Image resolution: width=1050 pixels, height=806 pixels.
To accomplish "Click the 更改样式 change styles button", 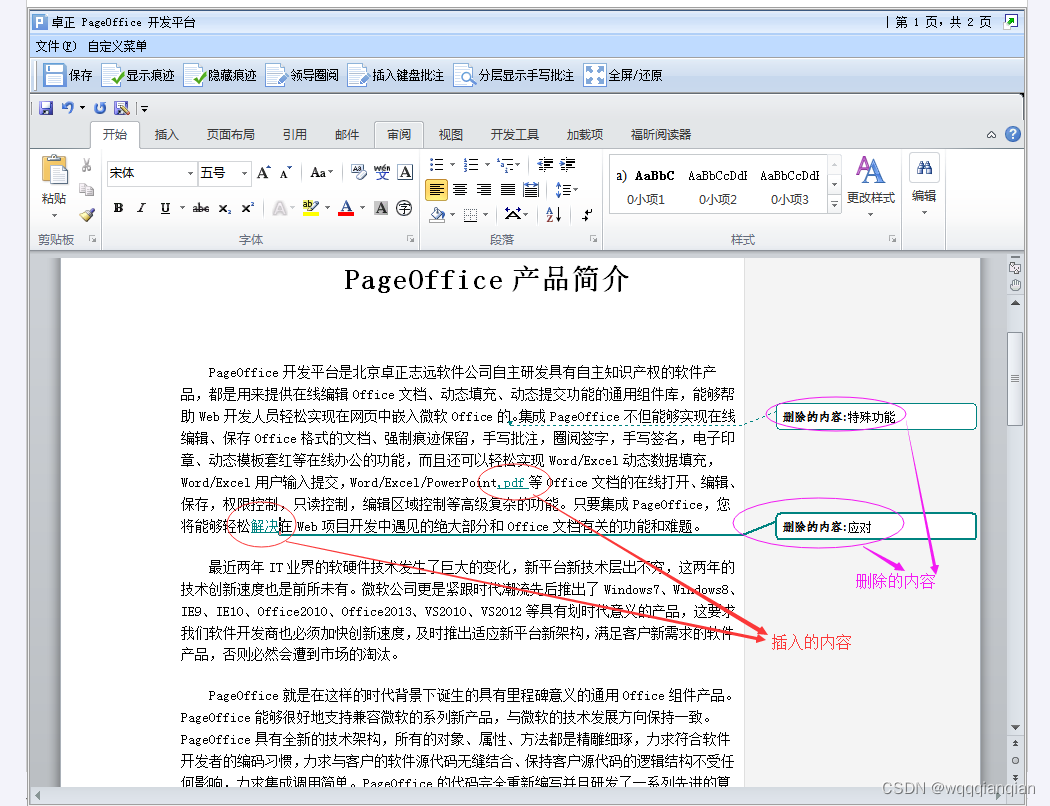I will [x=871, y=187].
